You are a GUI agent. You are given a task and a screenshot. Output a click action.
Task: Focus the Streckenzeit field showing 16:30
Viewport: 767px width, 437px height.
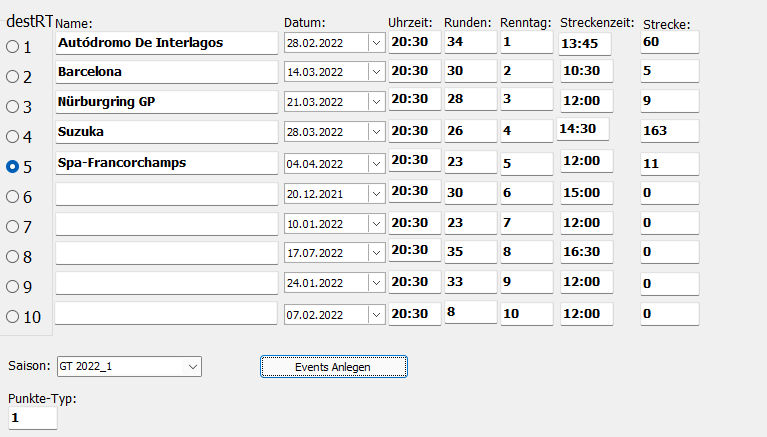coord(585,253)
